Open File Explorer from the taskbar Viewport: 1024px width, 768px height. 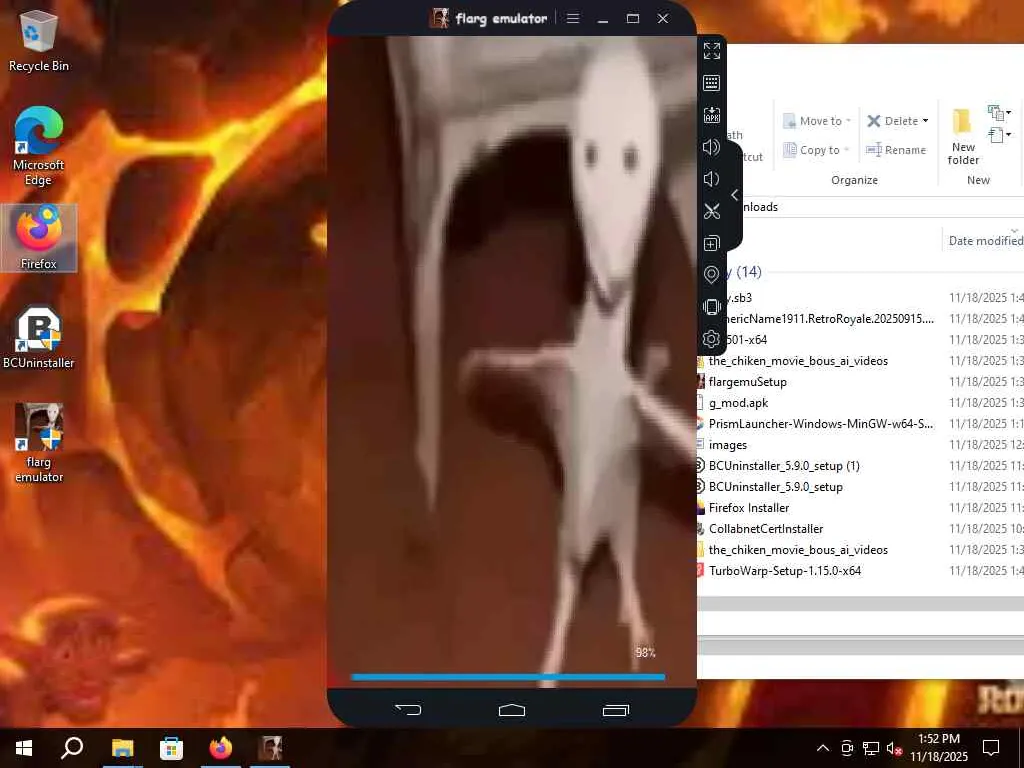point(122,748)
